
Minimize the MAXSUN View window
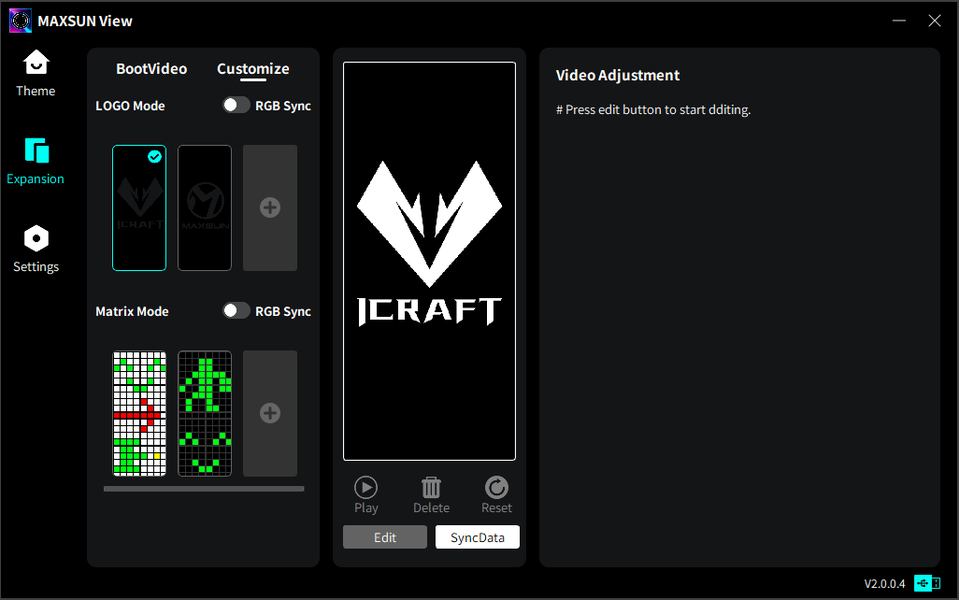coord(899,21)
